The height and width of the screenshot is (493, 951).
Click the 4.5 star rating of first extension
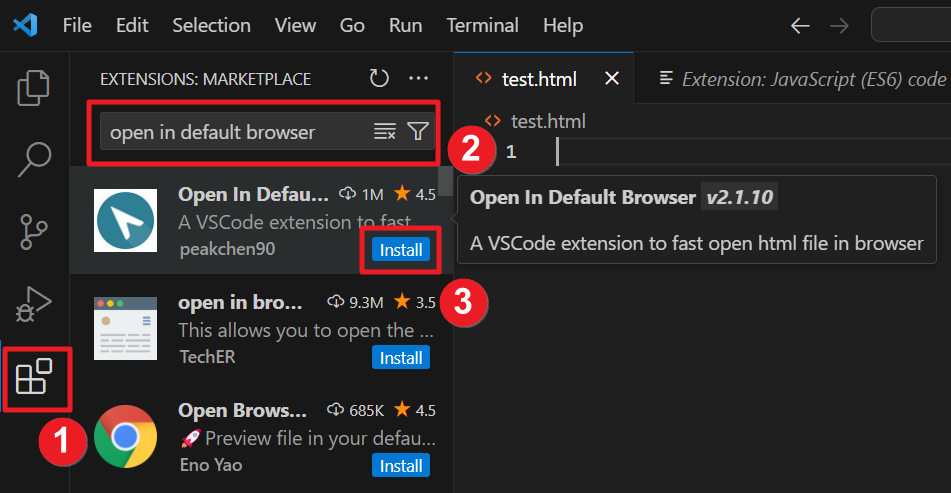click(415, 194)
